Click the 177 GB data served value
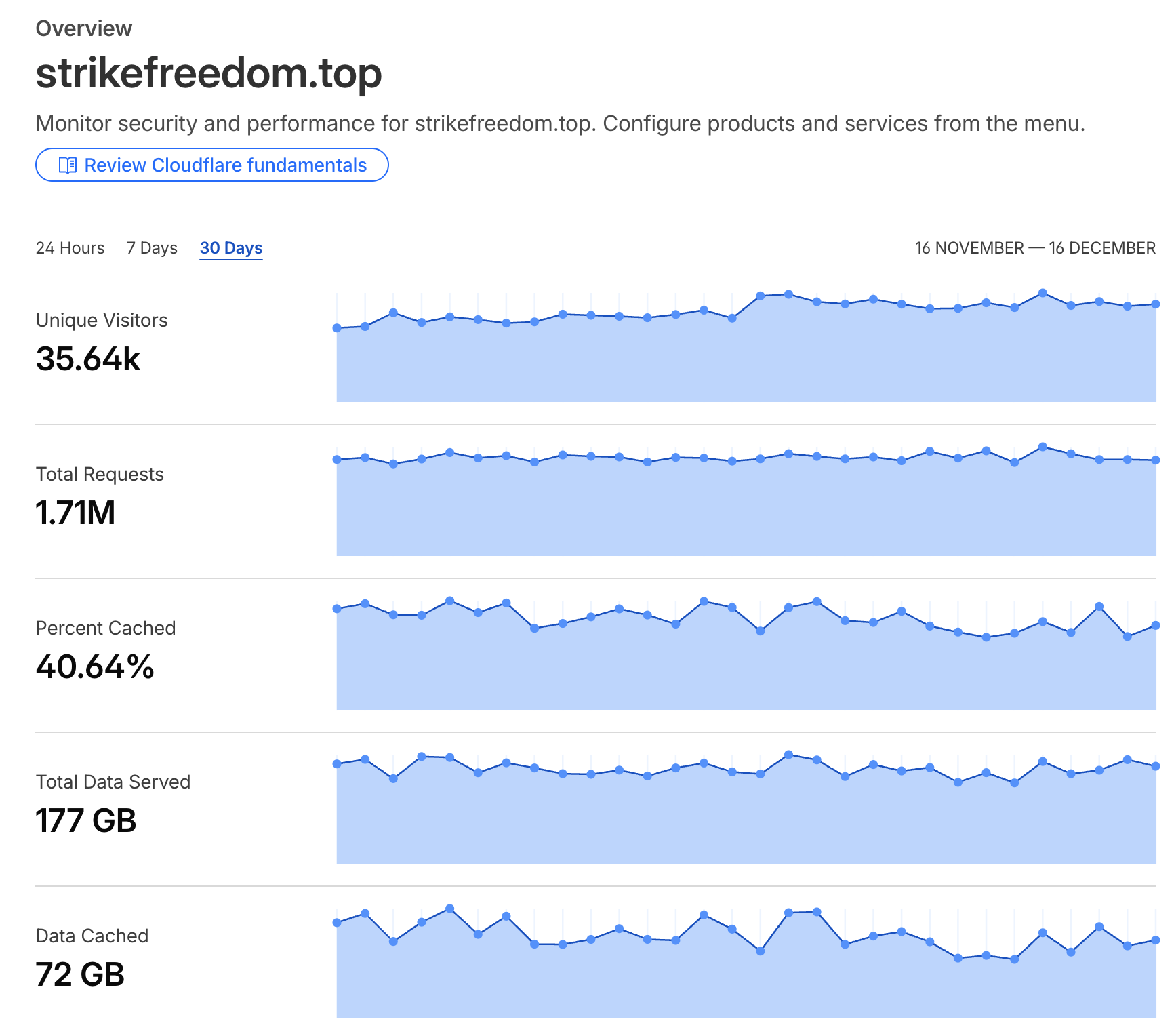 (x=86, y=820)
